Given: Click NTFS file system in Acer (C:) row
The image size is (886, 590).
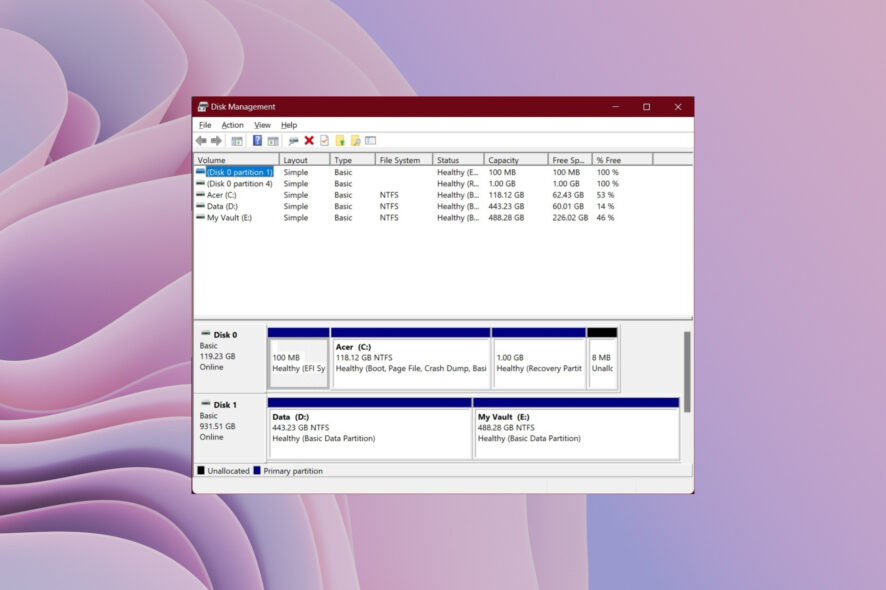Looking at the screenshot, I should [389, 195].
